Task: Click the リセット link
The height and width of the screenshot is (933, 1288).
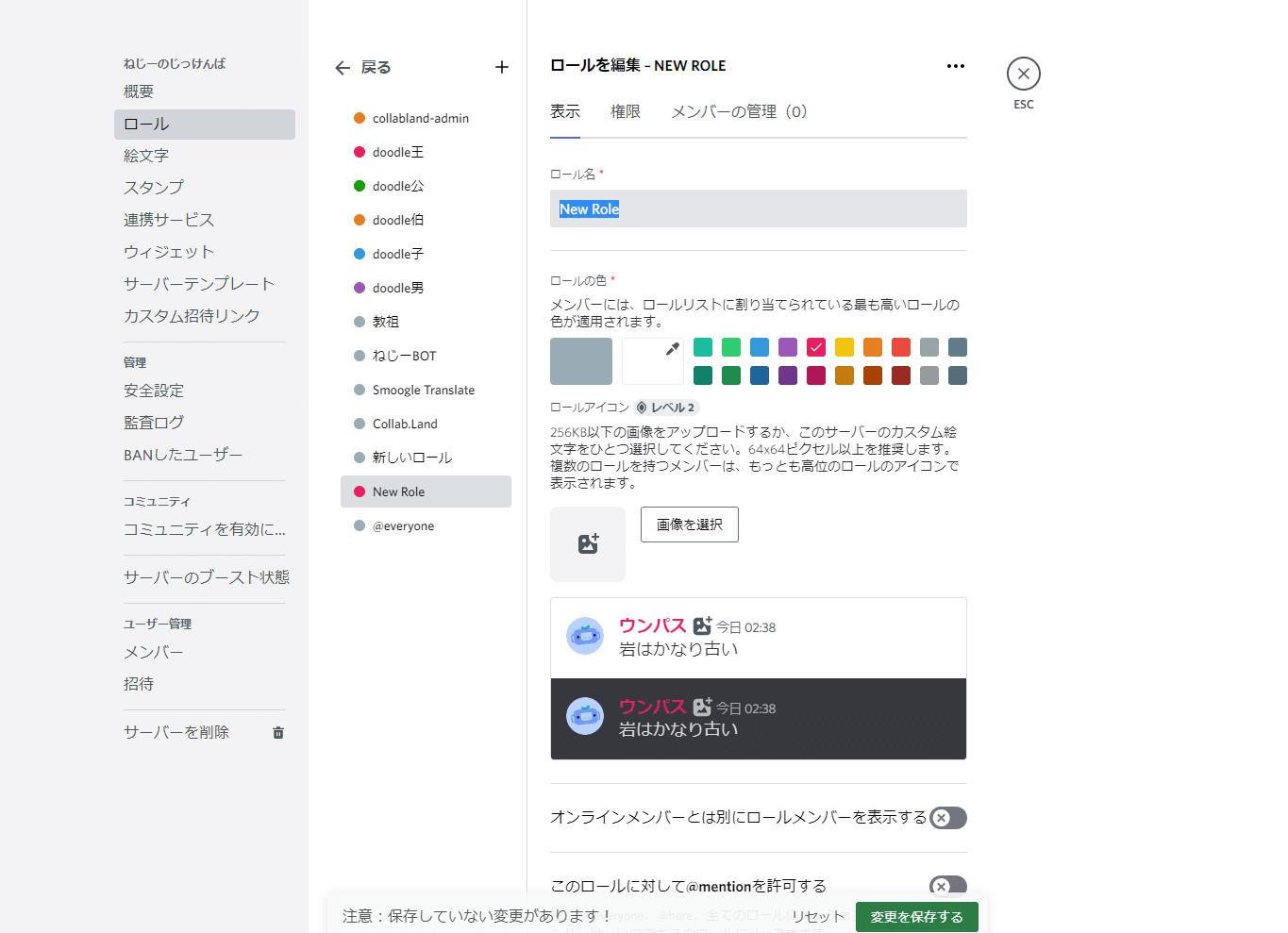Action: tap(817, 916)
